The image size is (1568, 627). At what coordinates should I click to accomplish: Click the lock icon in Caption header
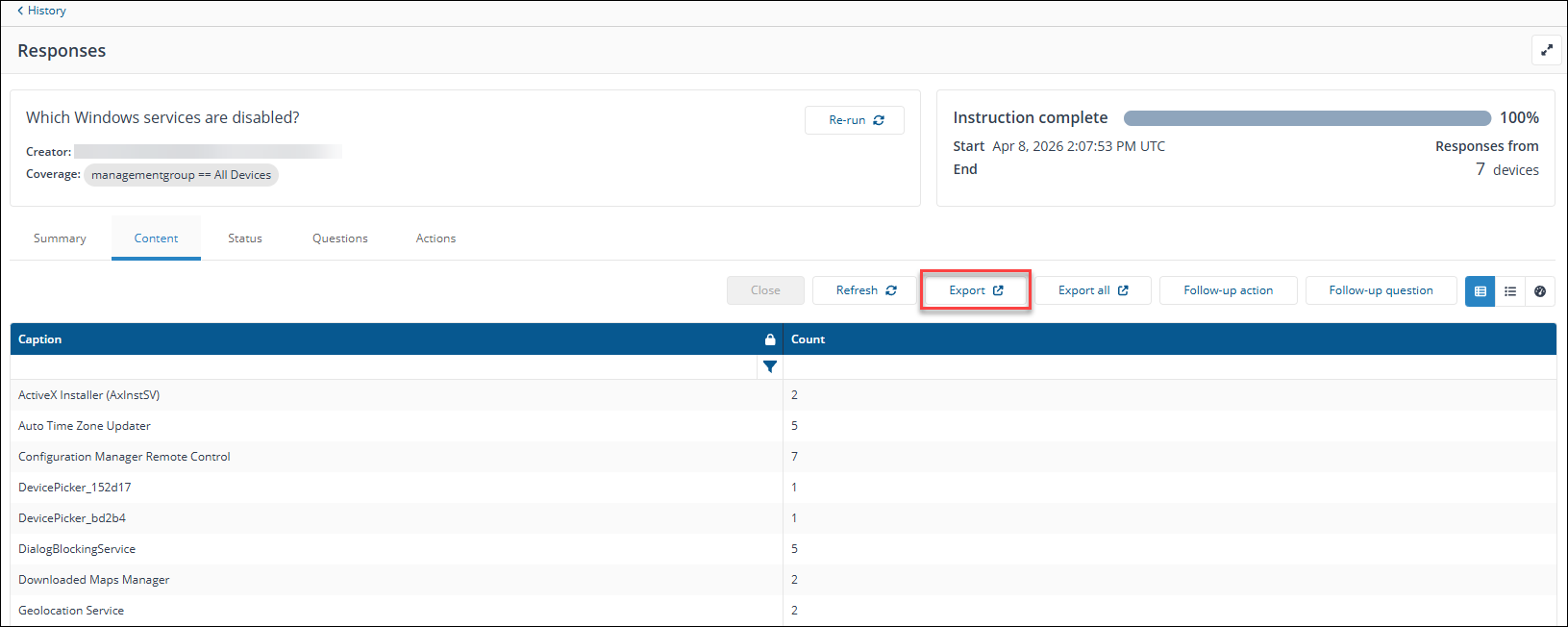click(x=770, y=339)
